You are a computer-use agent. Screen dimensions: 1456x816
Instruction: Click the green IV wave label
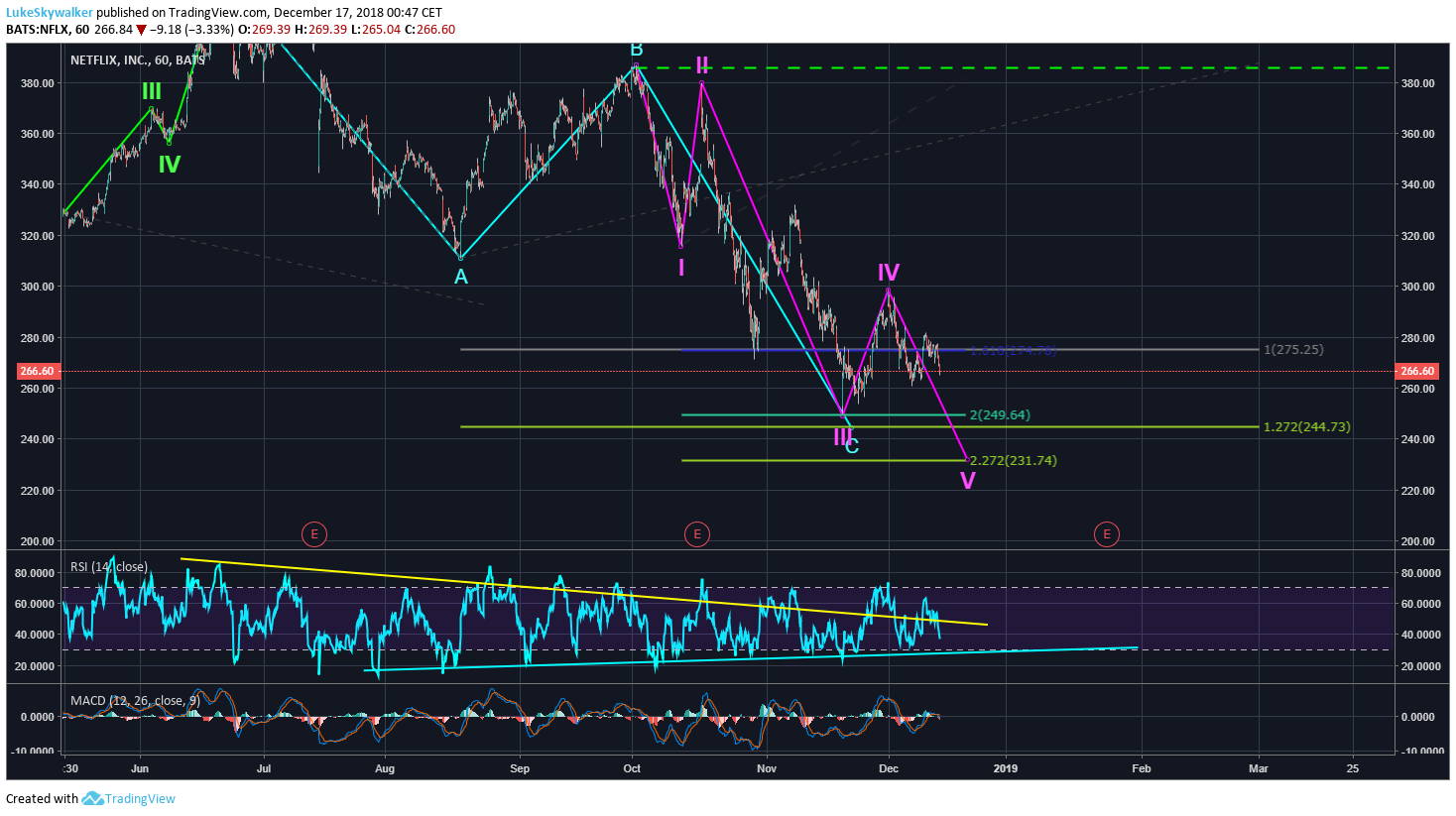coord(170,165)
